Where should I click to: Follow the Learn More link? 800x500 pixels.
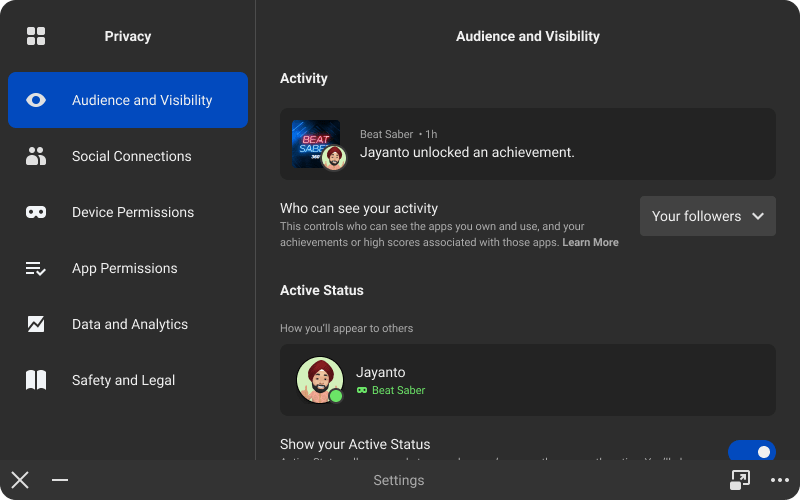pos(590,242)
